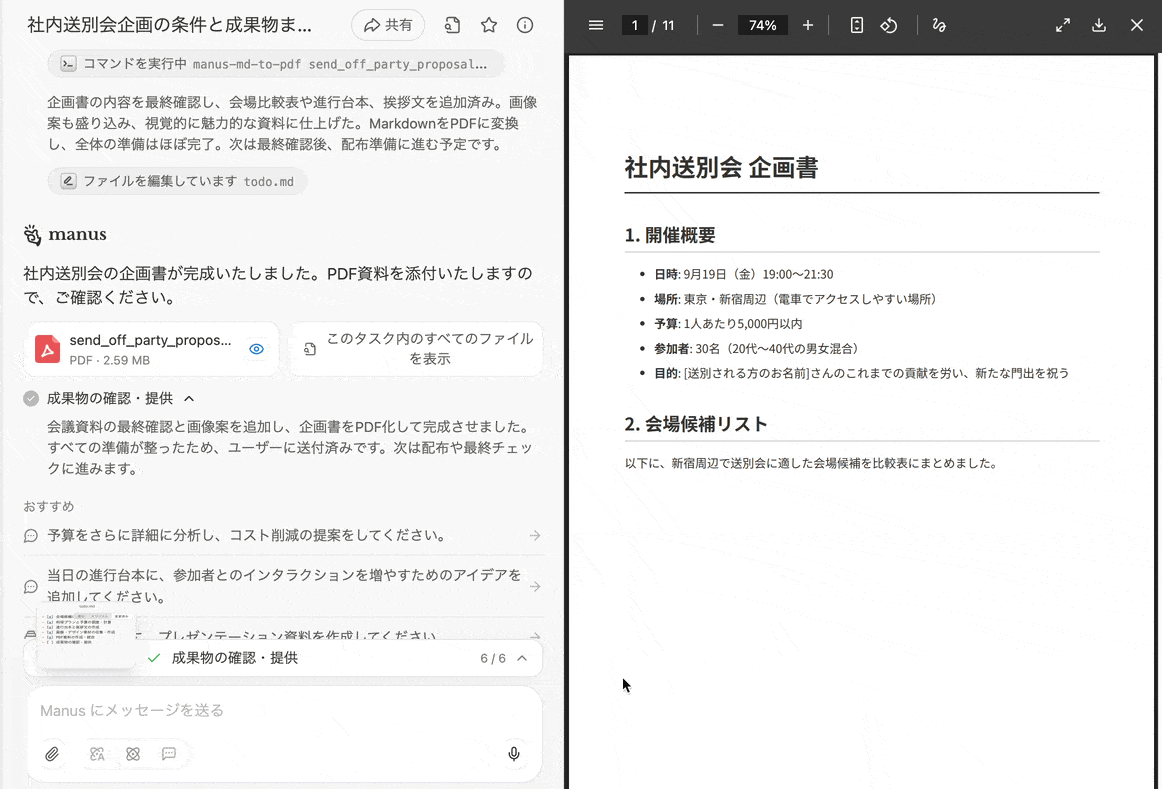Start voice input with the microphone icon
Viewport: 1162px width, 789px height.
pos(514,754)
